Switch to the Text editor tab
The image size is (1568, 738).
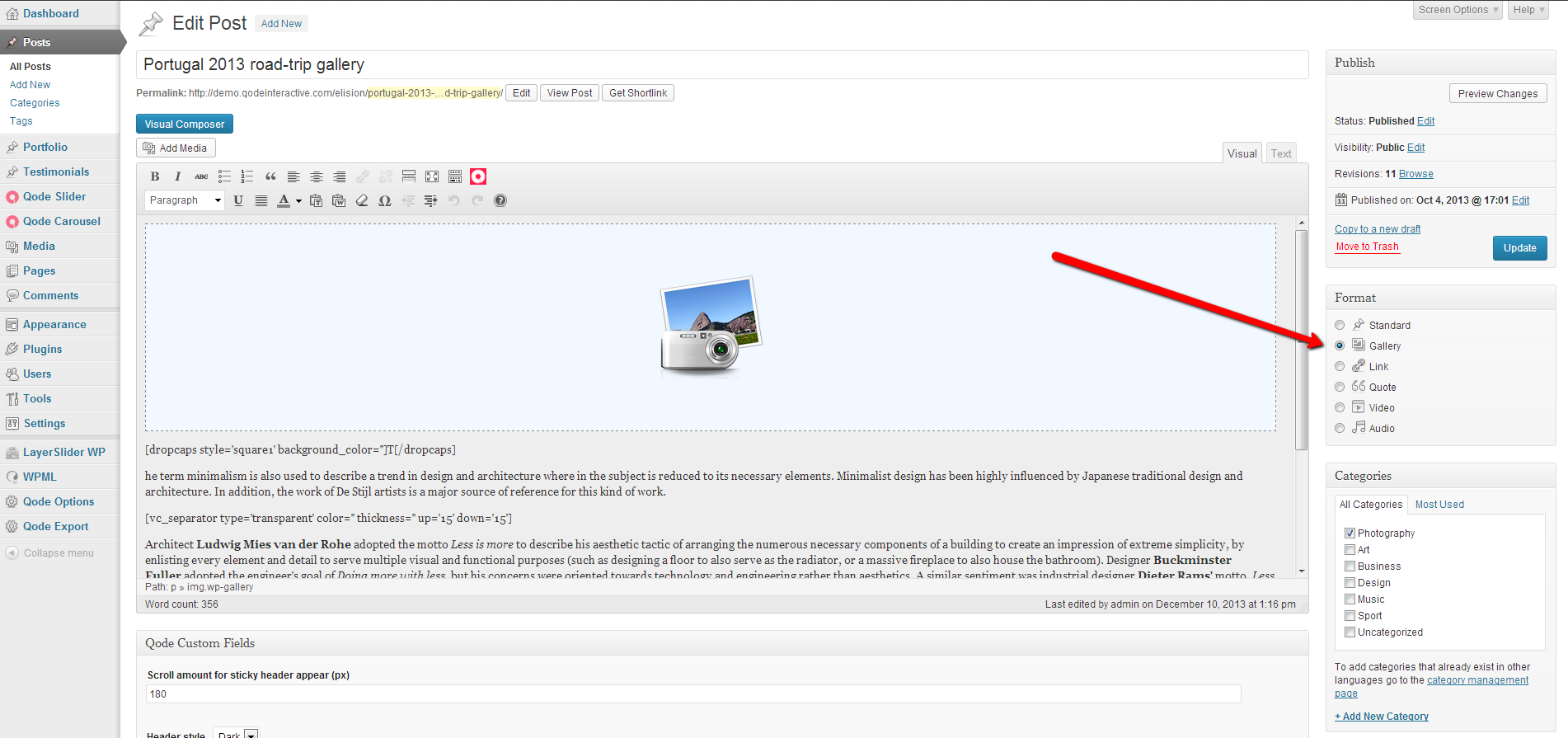[x=1280, y=153]
